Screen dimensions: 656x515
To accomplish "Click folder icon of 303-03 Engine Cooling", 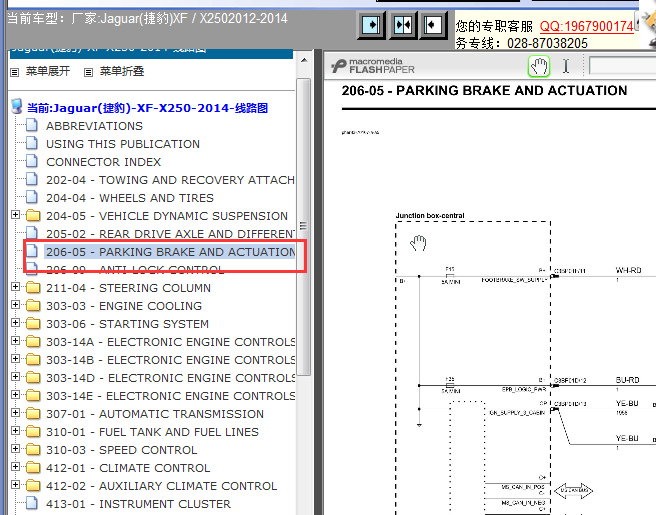I will click(33, 305).
